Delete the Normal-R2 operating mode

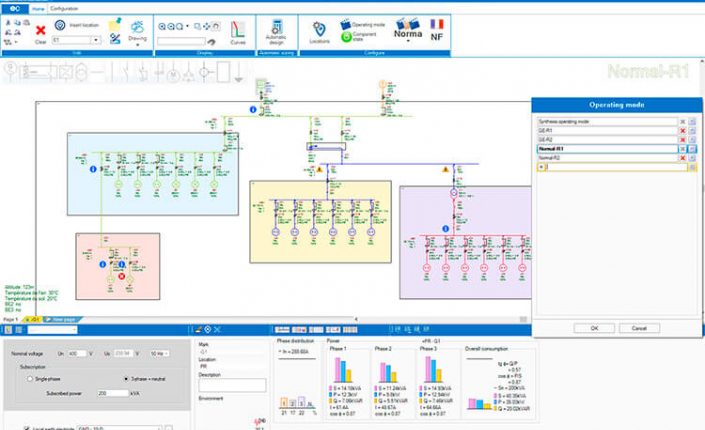(683, 158)
